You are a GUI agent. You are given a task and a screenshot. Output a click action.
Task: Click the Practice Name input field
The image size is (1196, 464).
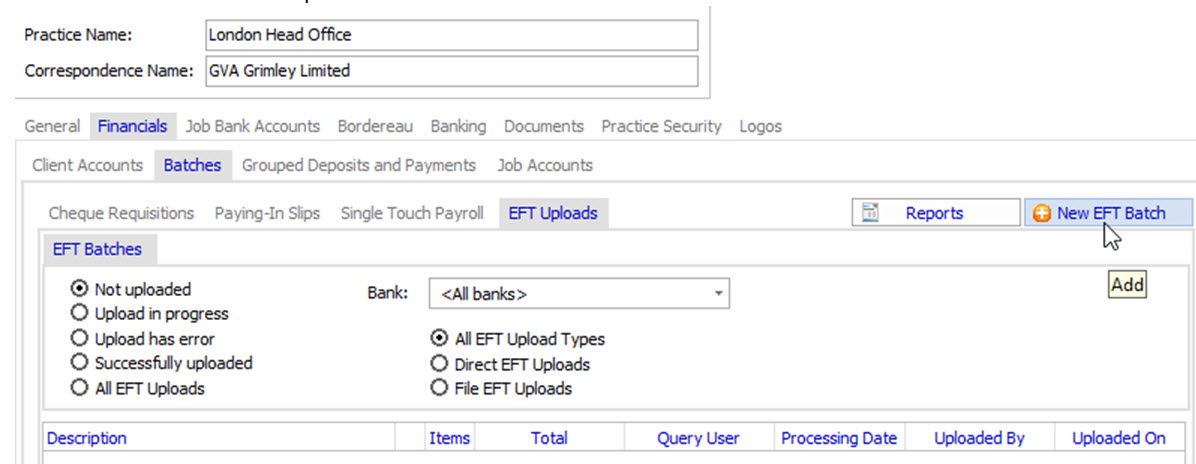(450, 34)
